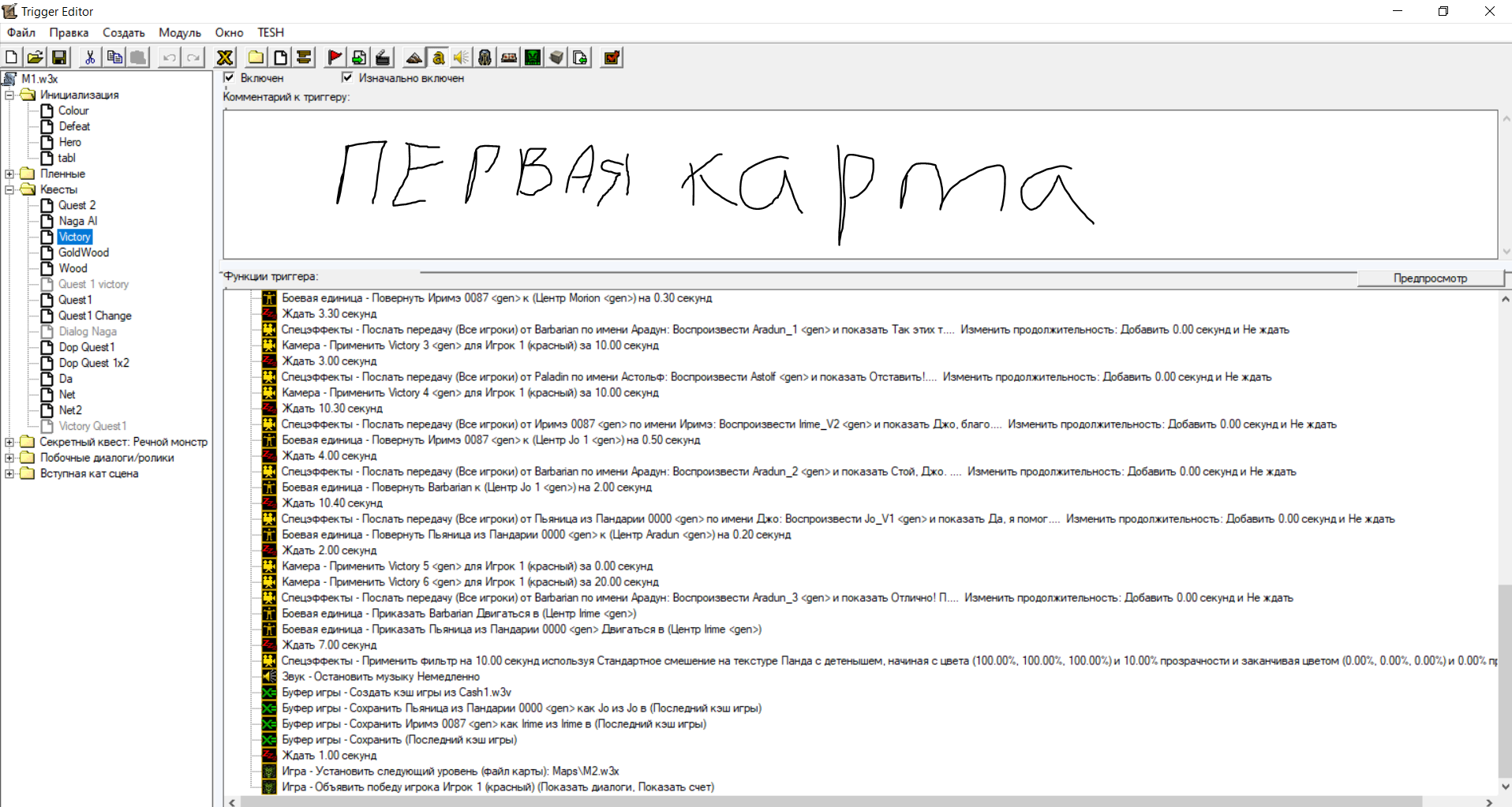Image resolution: width=1512 pixels, height=807 pixels.
Task: Select the disabled 'Quest 1 victory' trigger
Action: 93,284
